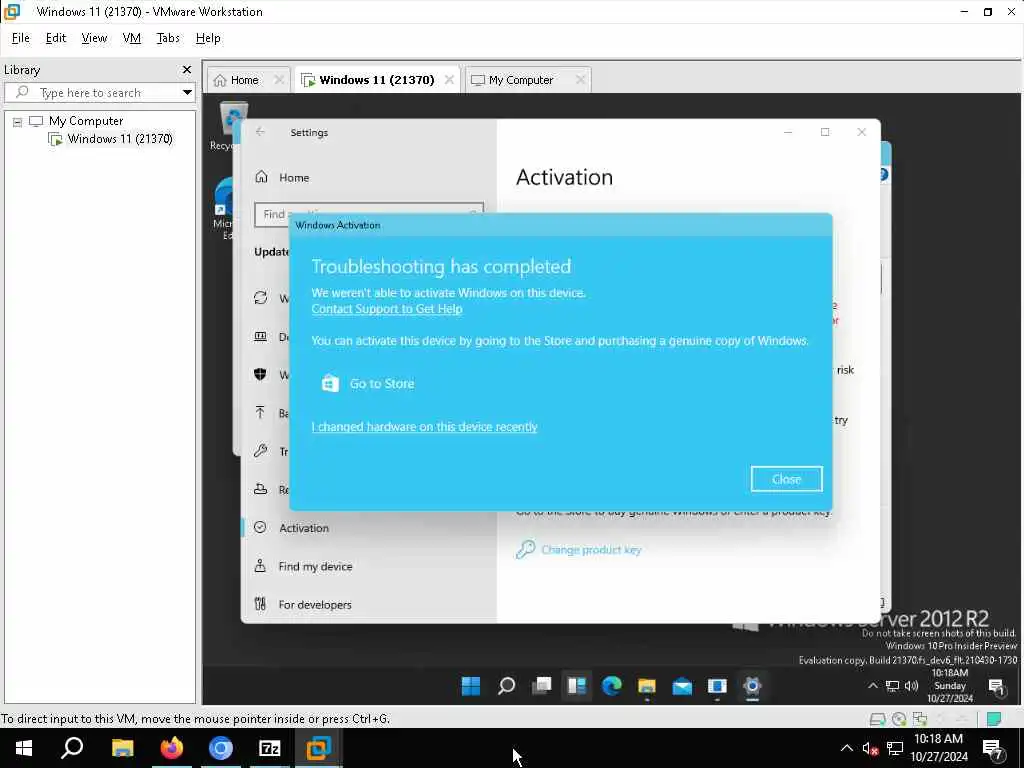Open the Windows 11 Start button in VM

click(471, 686)
